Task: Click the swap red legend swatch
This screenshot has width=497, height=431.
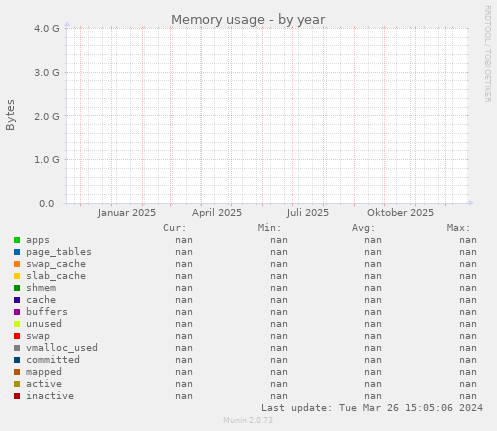Action: coord(17,336)
